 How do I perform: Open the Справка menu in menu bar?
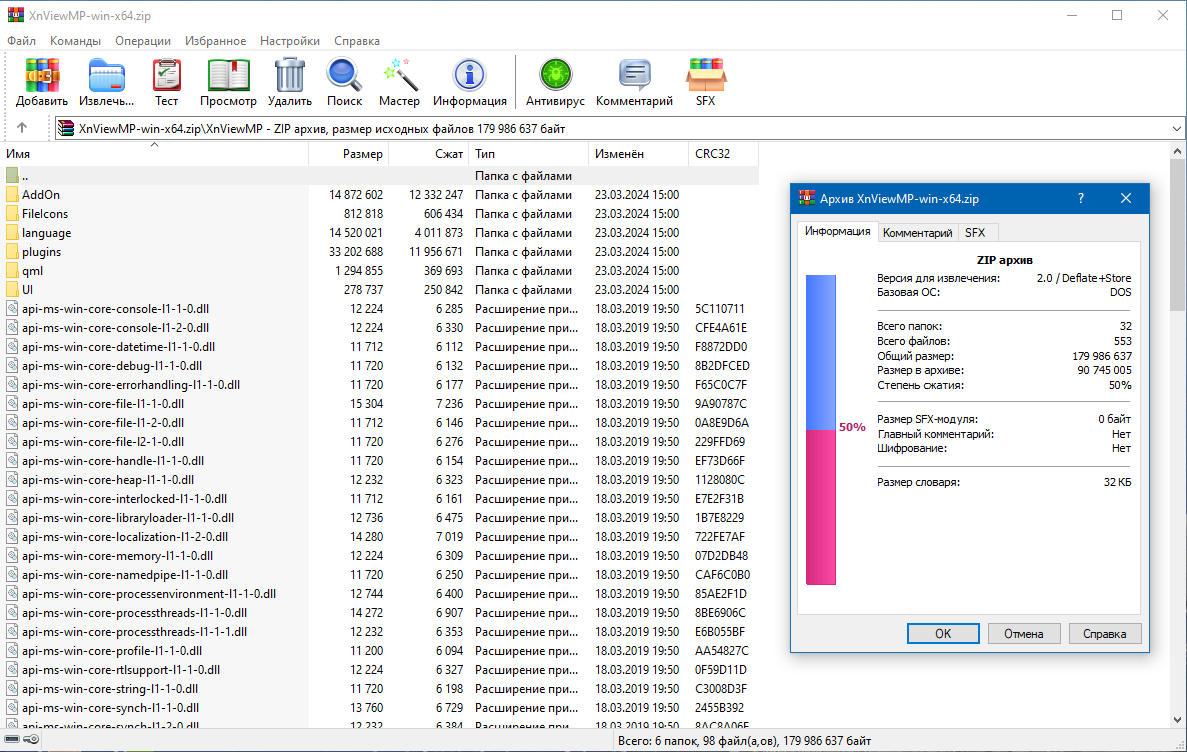[357, 41]
